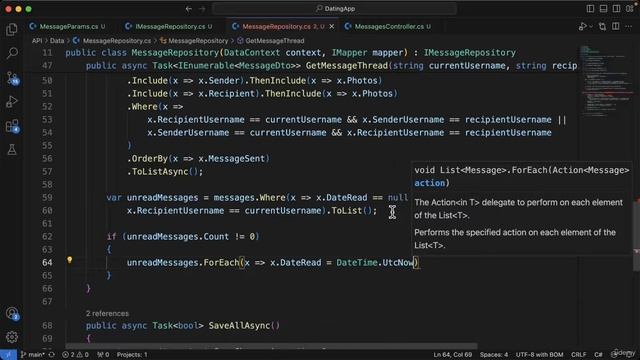Click the Data breadcrumb segment

coord(57,41)
